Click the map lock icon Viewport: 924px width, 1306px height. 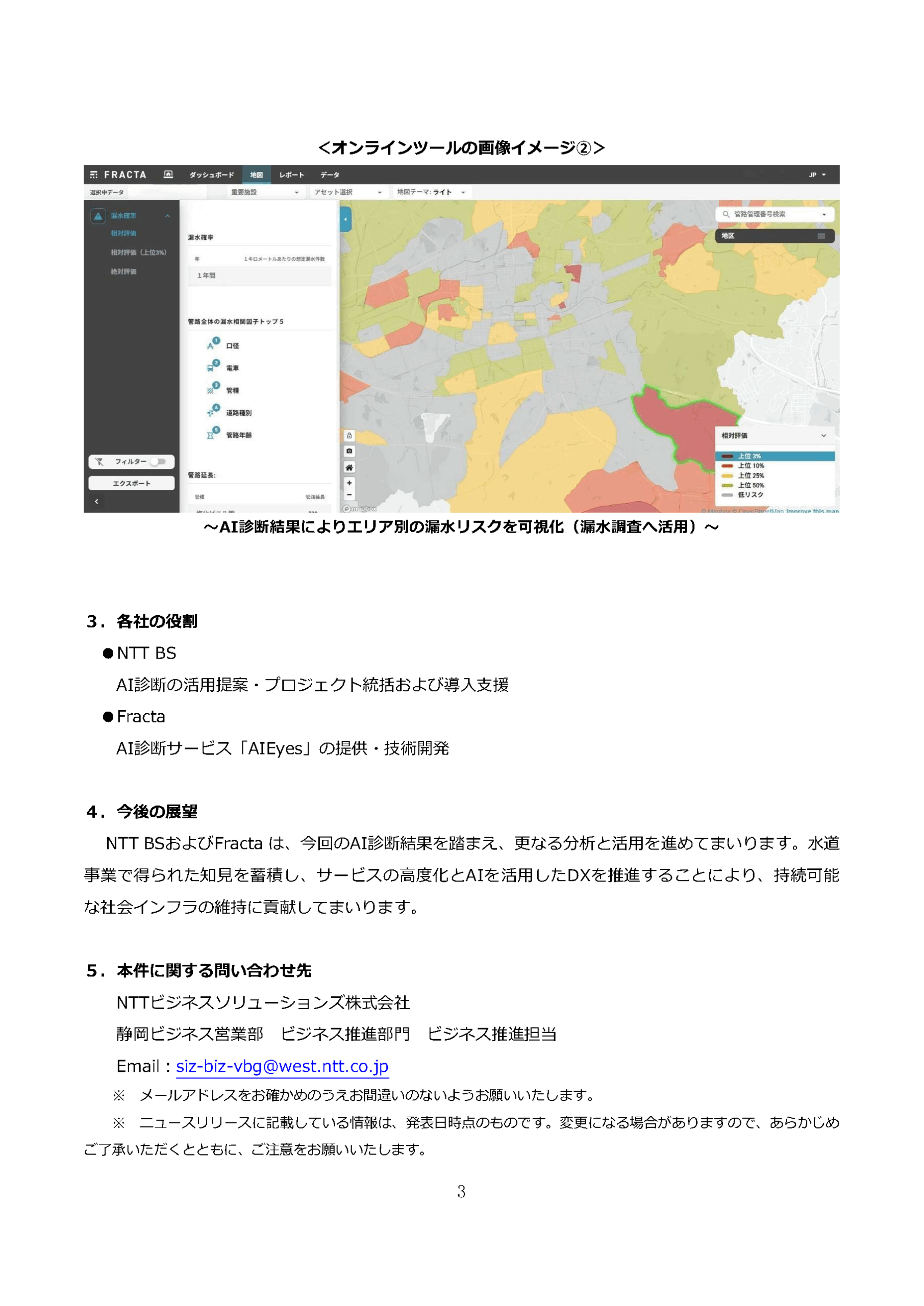(349, 436)
